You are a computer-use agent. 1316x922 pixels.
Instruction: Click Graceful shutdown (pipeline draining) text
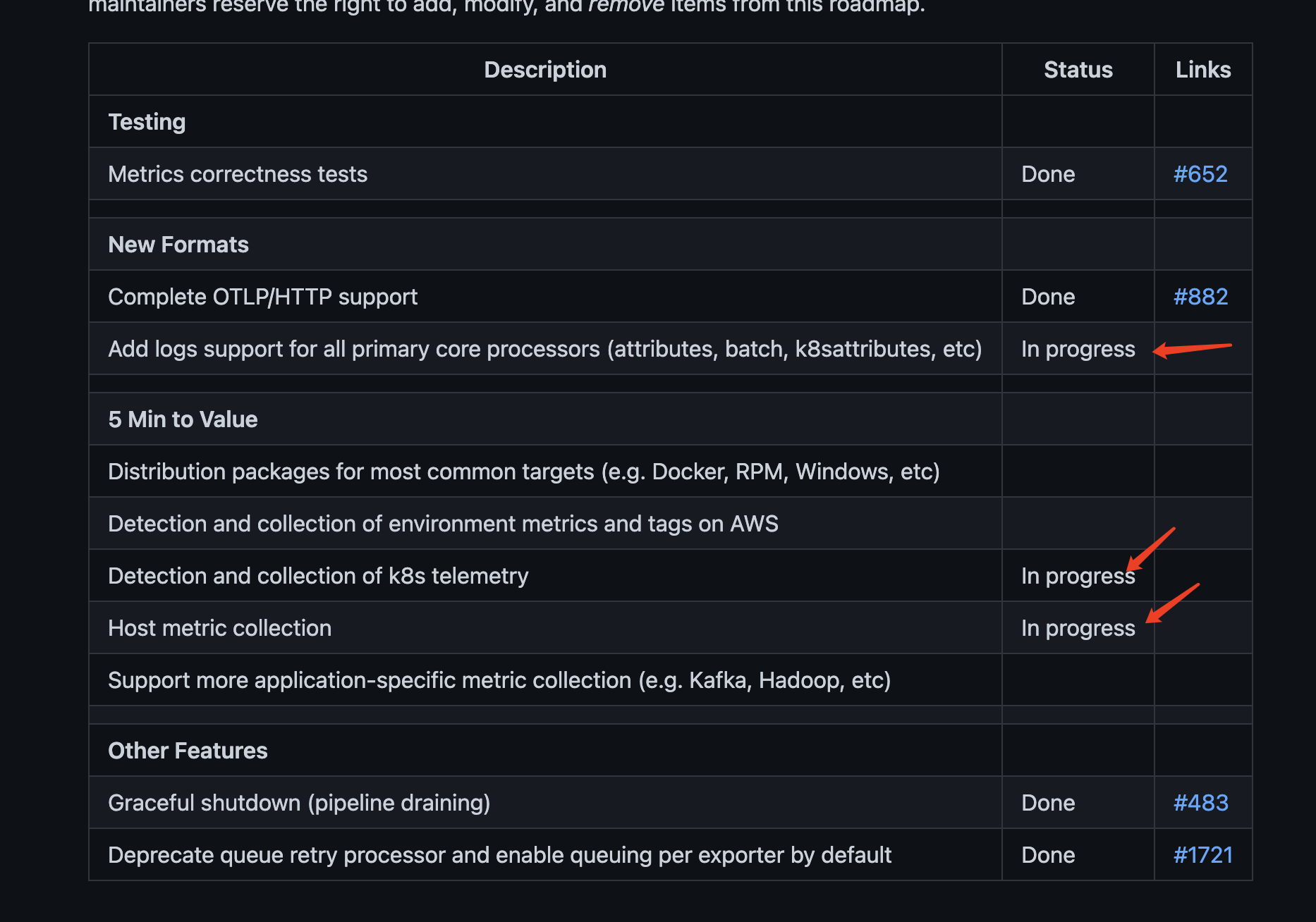click(299, 803)
